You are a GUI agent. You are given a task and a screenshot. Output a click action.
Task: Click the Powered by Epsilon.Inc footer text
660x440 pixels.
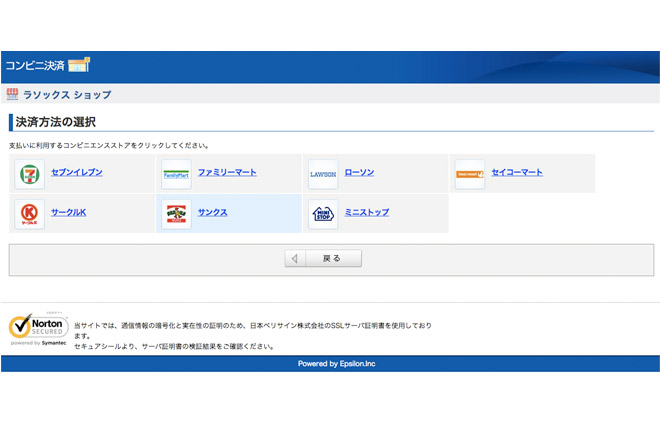[x=336, y=363]
